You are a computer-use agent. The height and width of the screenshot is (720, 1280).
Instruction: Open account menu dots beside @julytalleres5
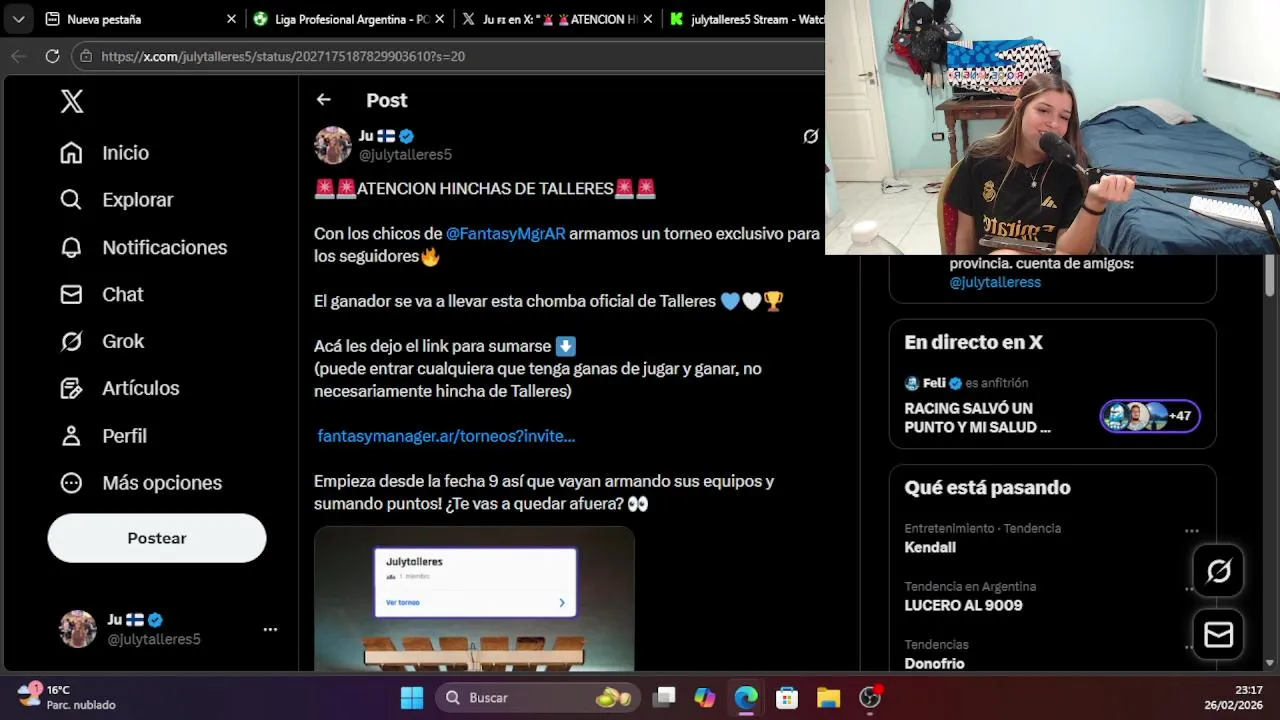click(270, 629)
